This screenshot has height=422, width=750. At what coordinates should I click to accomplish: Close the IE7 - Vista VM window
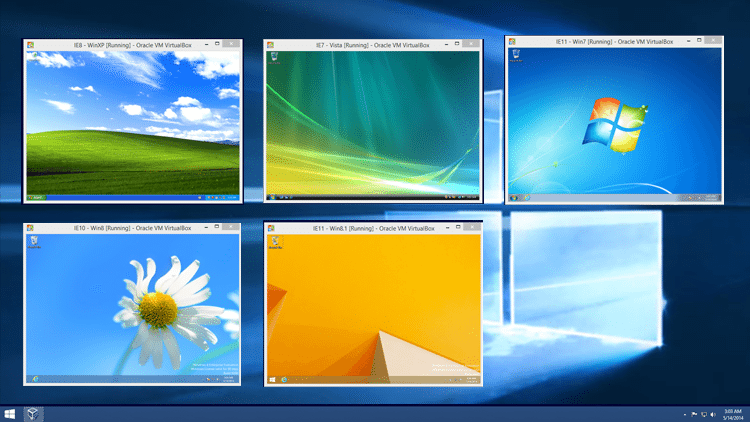(x=472, y=44)
